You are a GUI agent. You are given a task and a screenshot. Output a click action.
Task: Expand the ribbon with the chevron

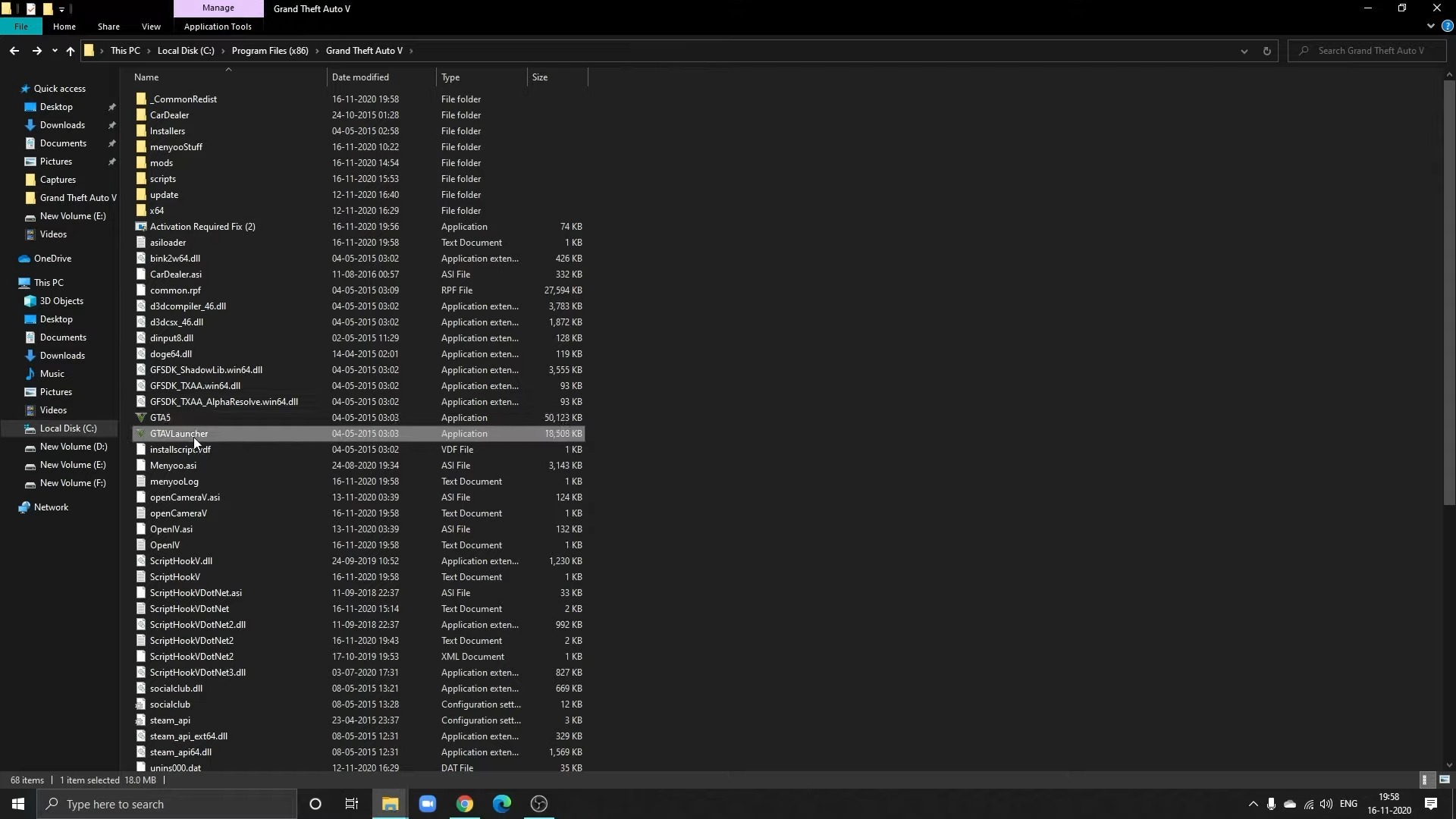tap(1430, 26)
